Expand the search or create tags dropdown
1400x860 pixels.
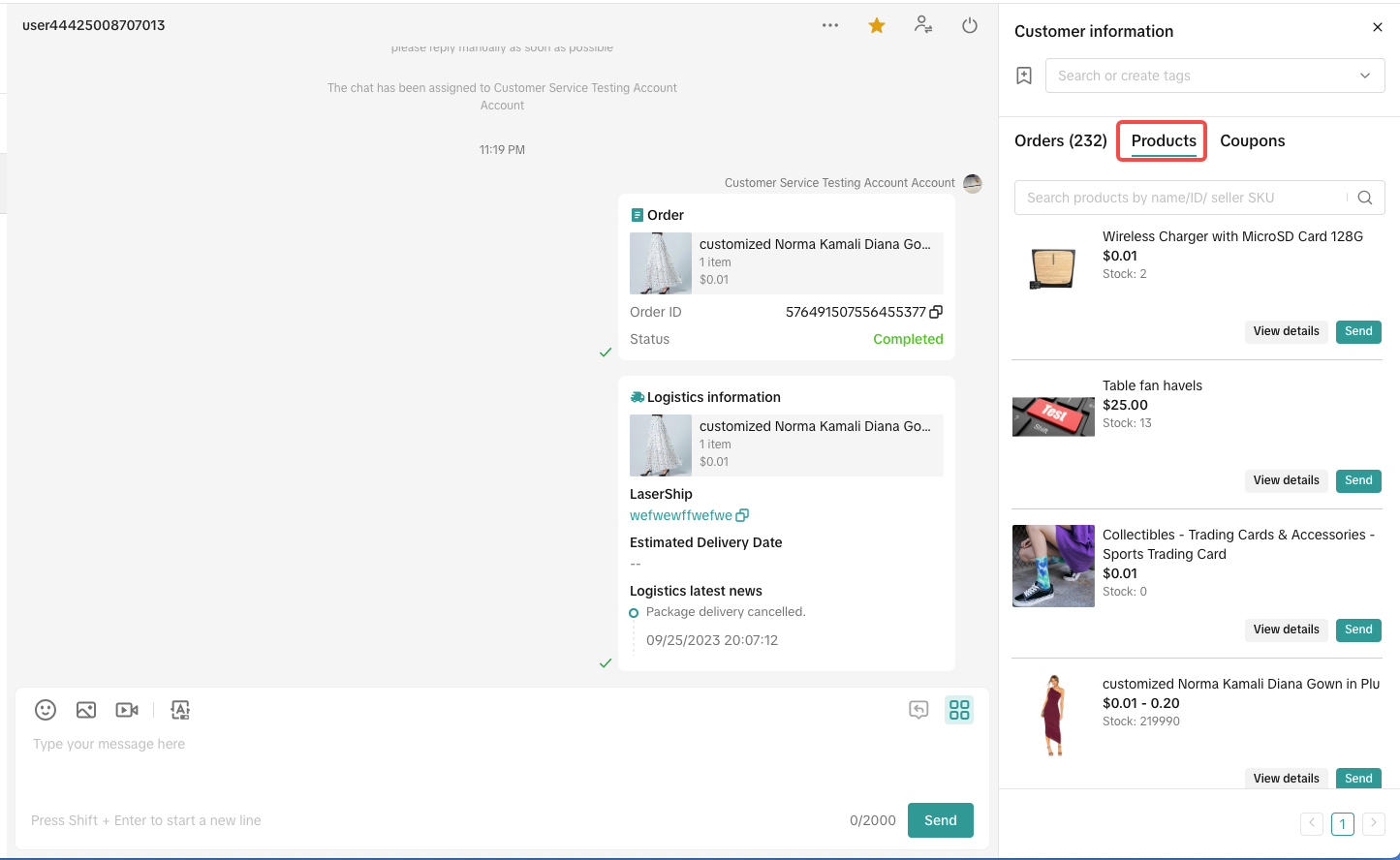tap(1364, 76)
